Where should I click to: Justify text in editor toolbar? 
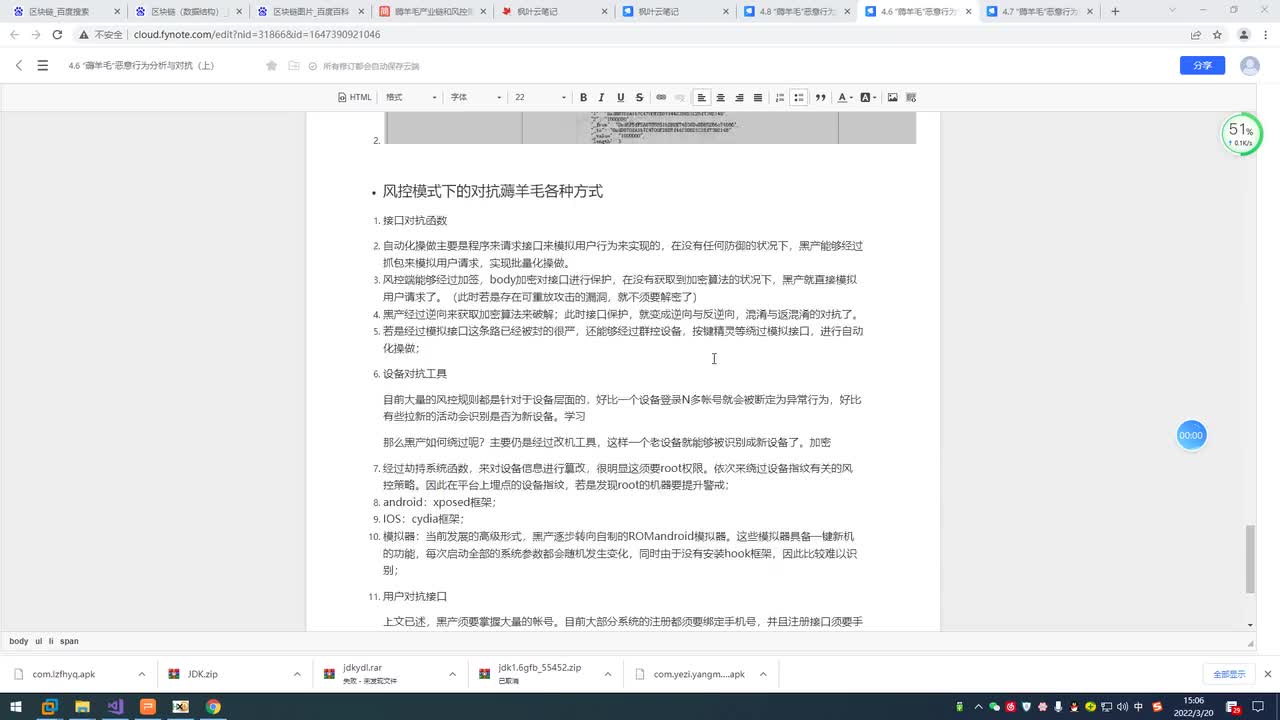click(x=758, y=97)
